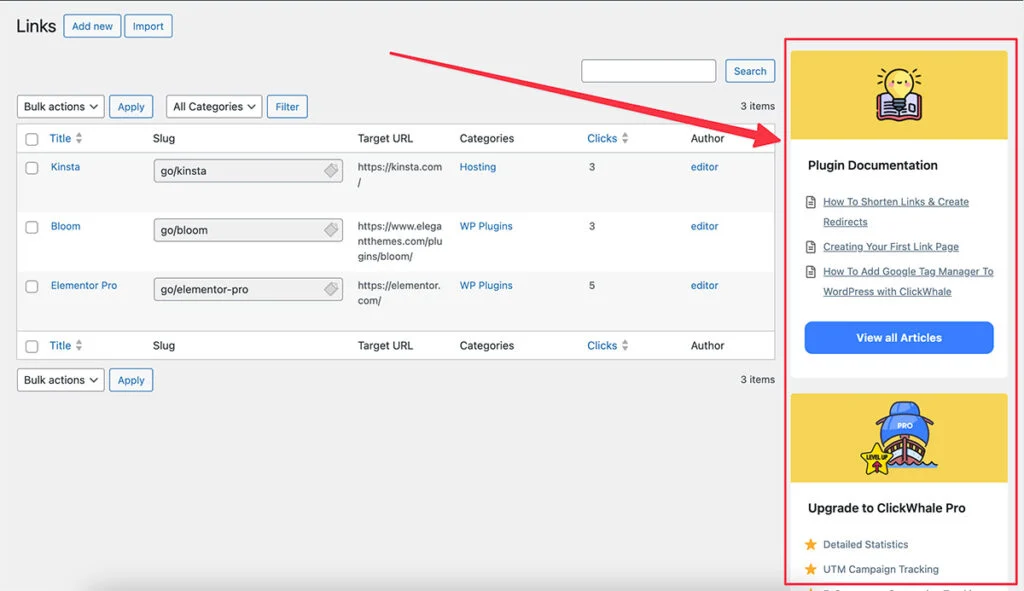
Task: Click document icon beside Google Tag Manager article
Action: (810, 272)
